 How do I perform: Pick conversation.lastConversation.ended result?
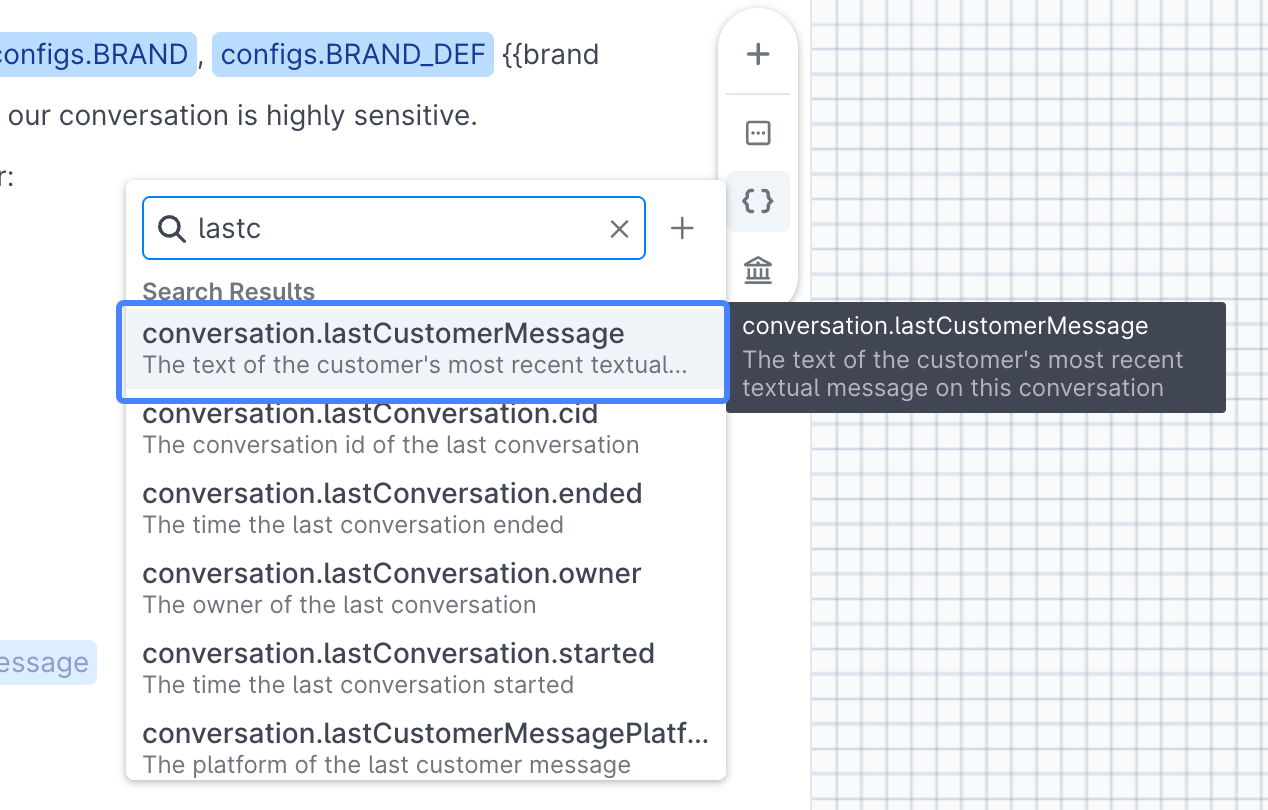425,508
